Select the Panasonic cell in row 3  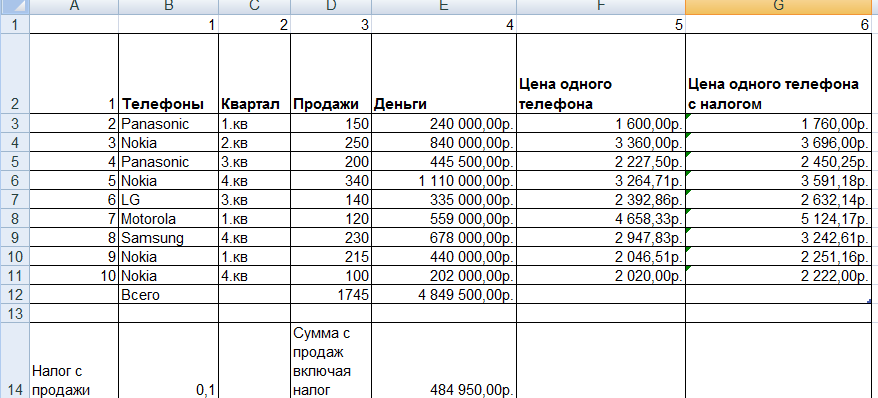(x=169, y=124)
